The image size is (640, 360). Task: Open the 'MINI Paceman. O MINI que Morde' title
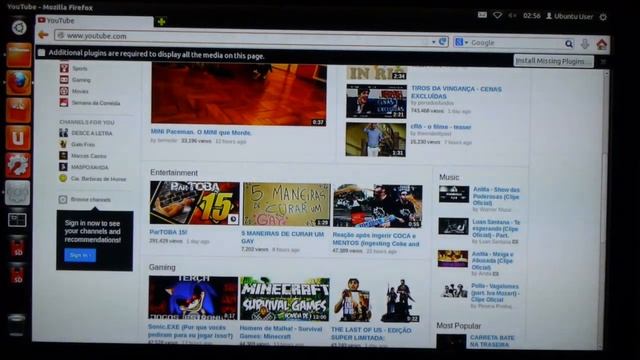[201, 132]
